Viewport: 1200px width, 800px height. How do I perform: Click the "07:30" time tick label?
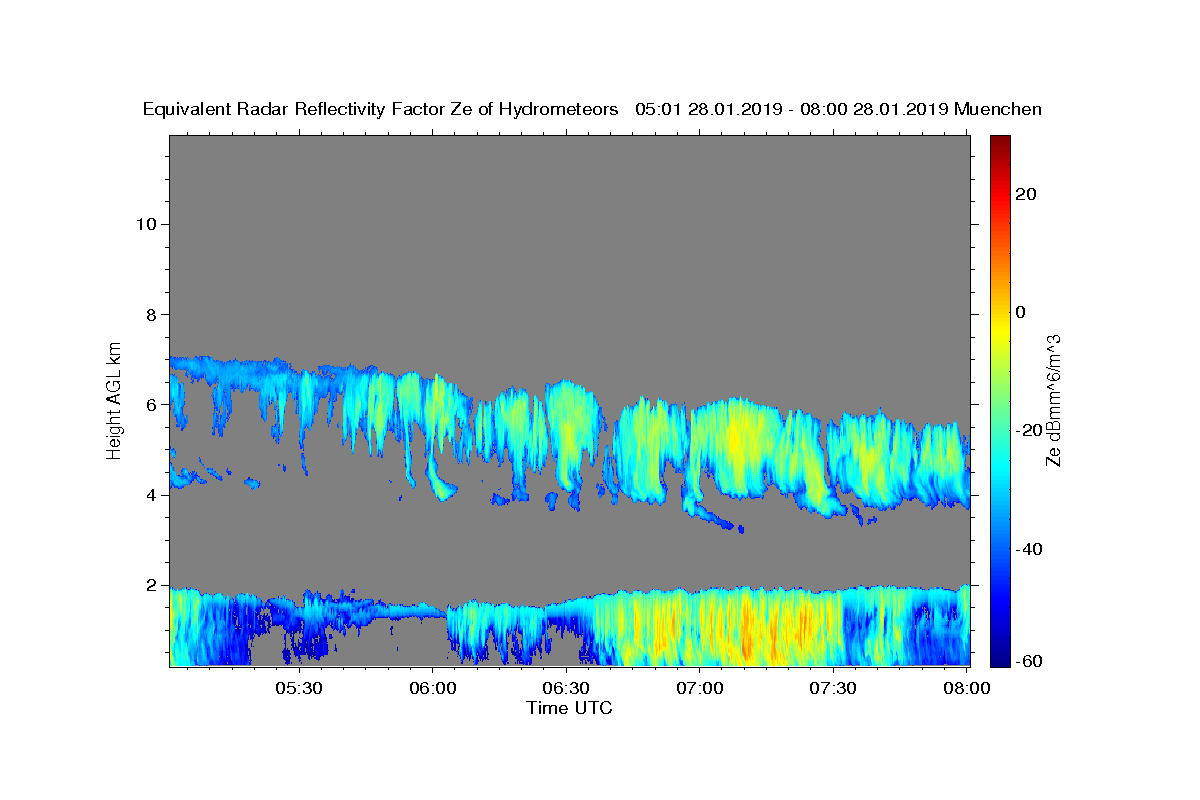[x=834, y=688]
